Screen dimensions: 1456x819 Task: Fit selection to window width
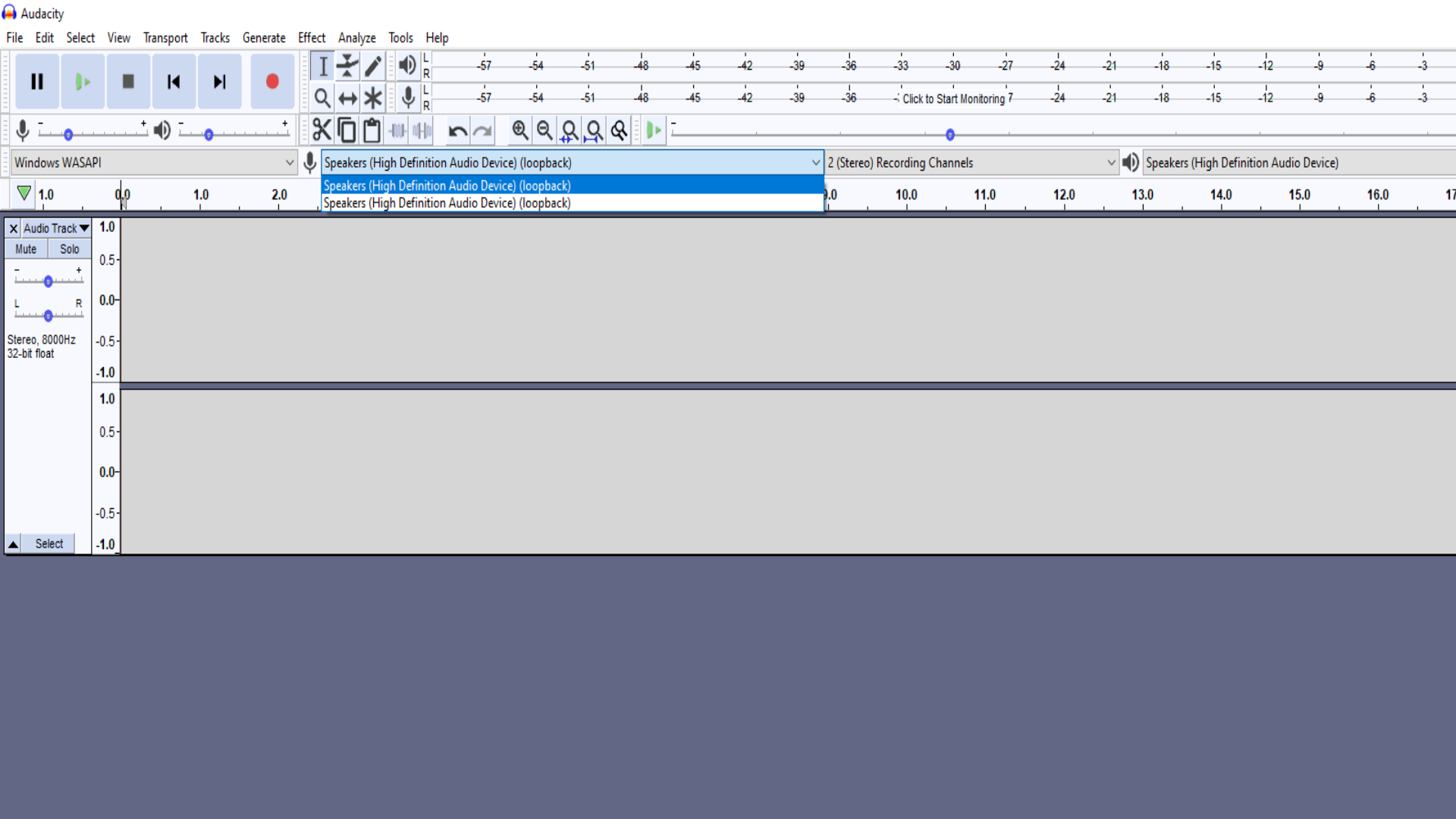(x=570, y=130)
